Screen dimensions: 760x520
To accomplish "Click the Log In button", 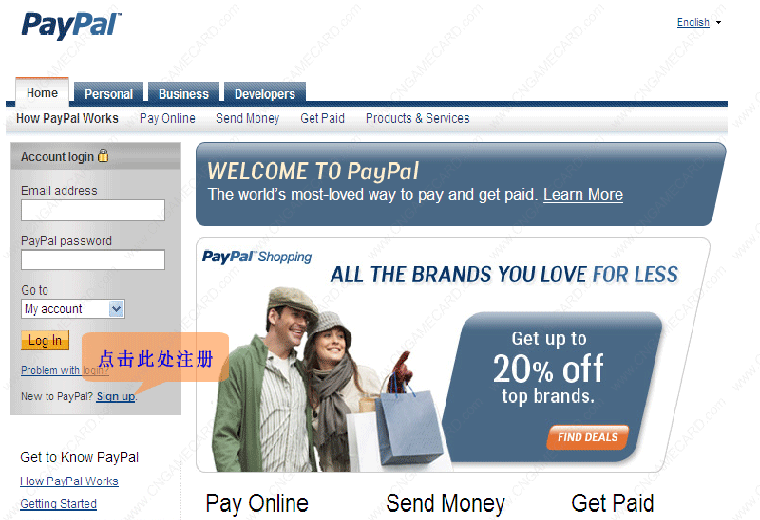I will (x=45, y=340).
